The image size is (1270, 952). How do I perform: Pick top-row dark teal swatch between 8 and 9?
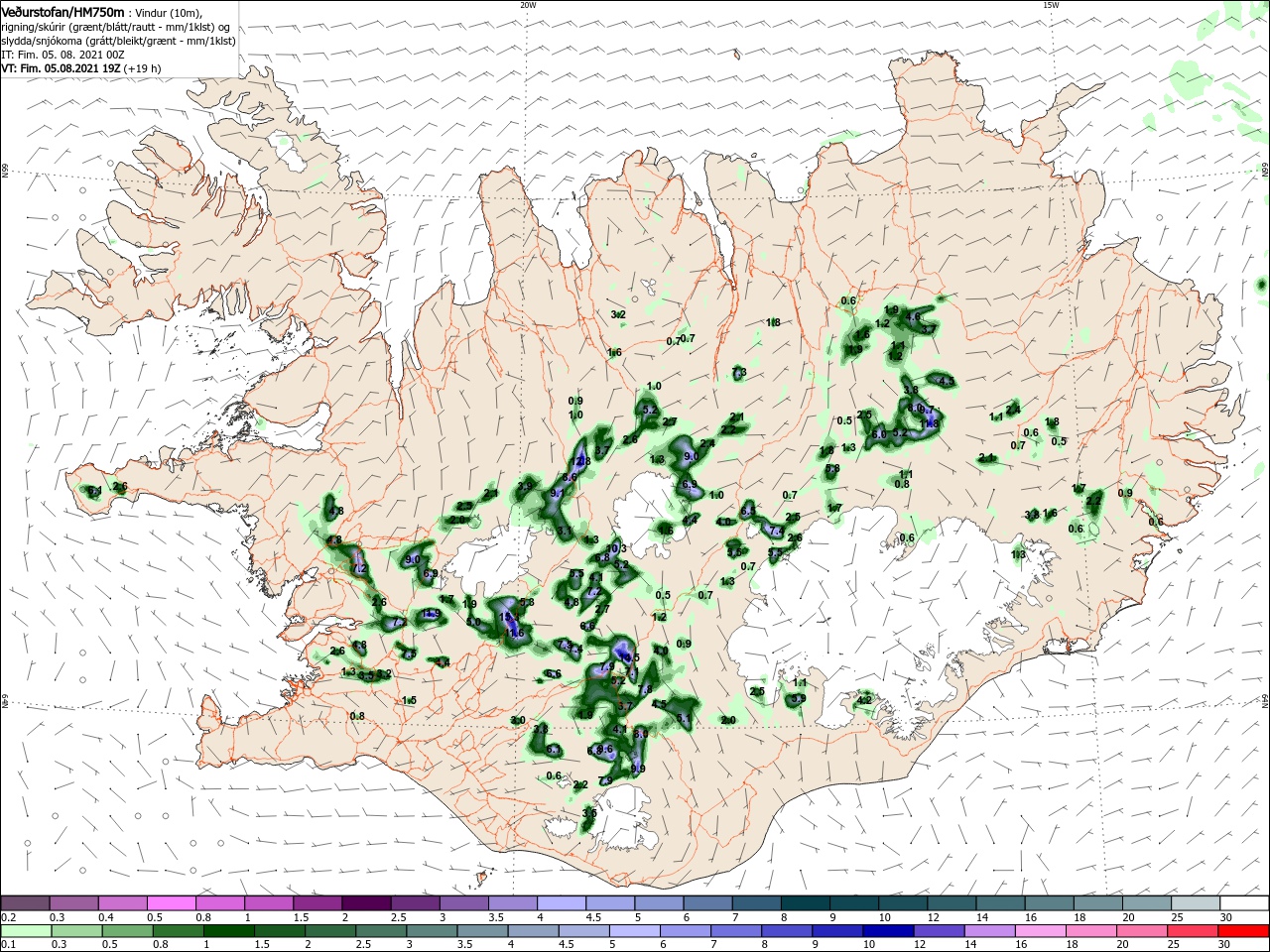point(805,902)
